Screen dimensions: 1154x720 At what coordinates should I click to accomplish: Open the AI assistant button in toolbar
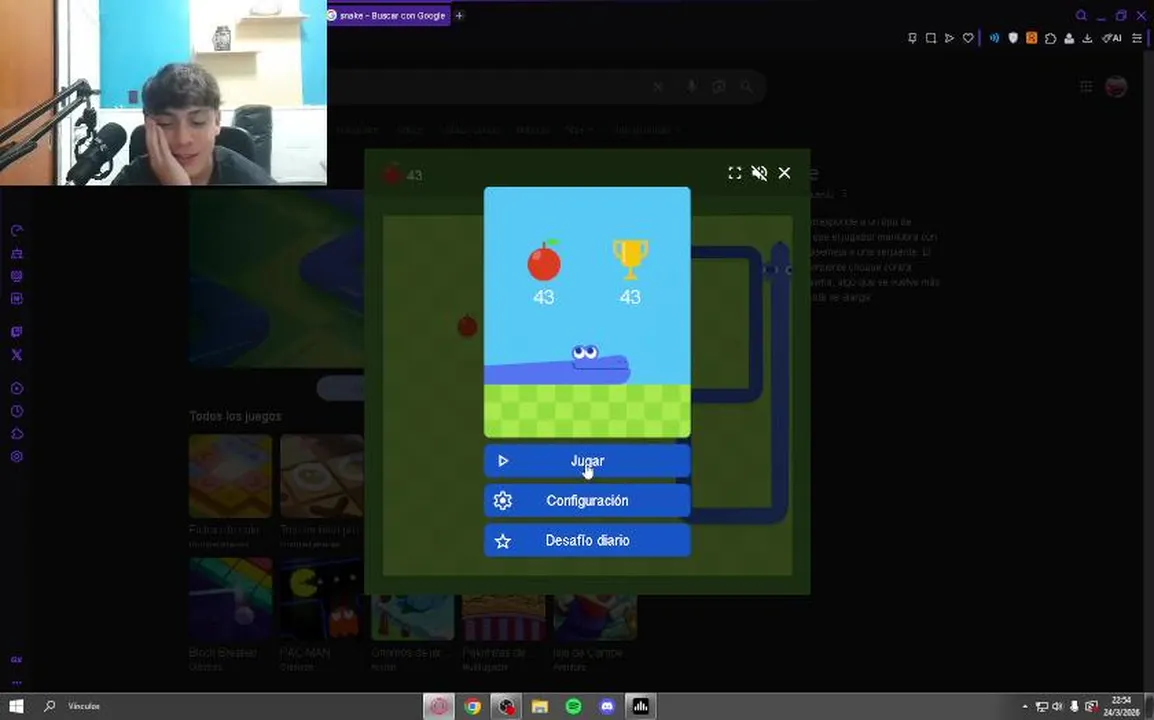coord(1111,38)
